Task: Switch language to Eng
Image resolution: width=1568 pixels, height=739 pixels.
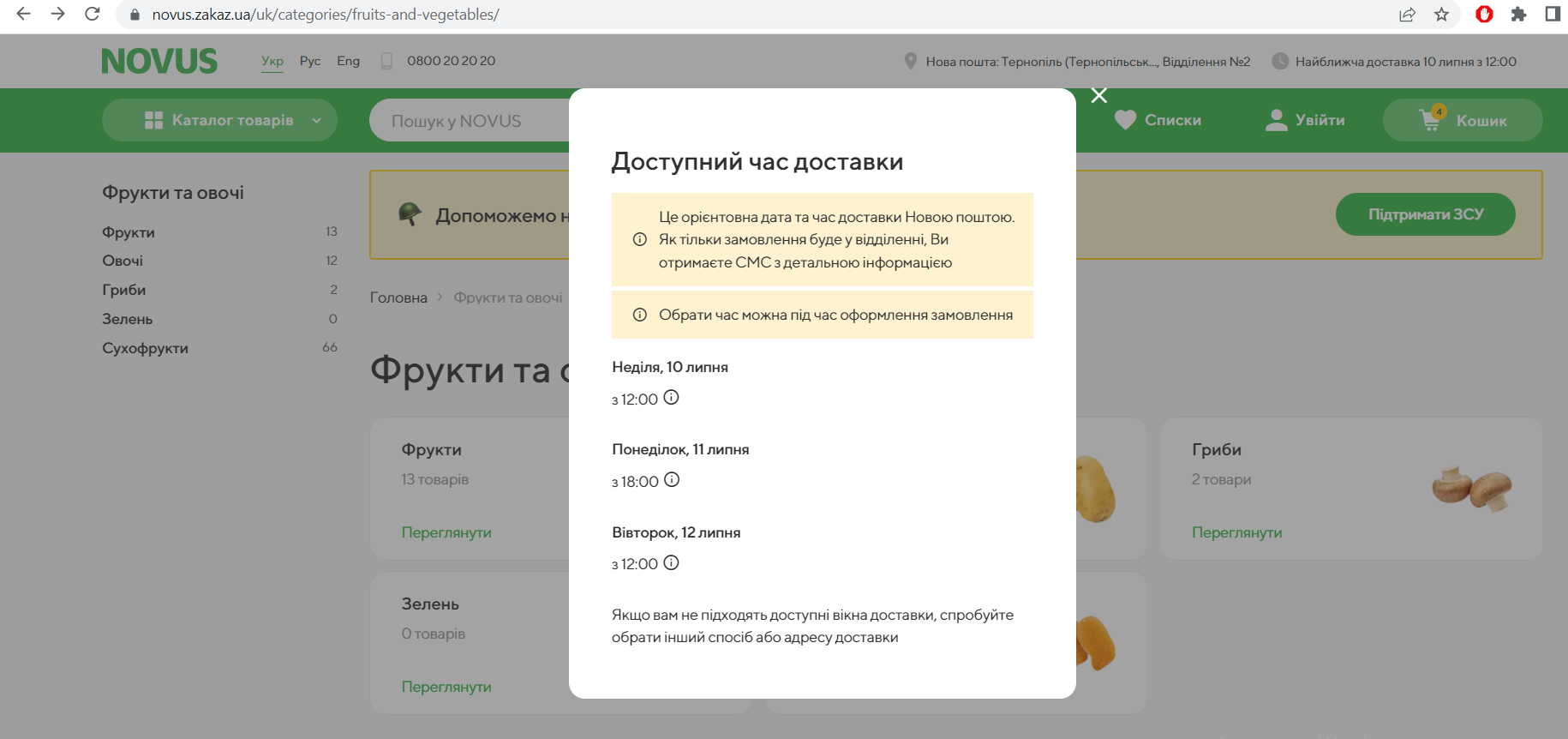Action: (x=348, y=61)
